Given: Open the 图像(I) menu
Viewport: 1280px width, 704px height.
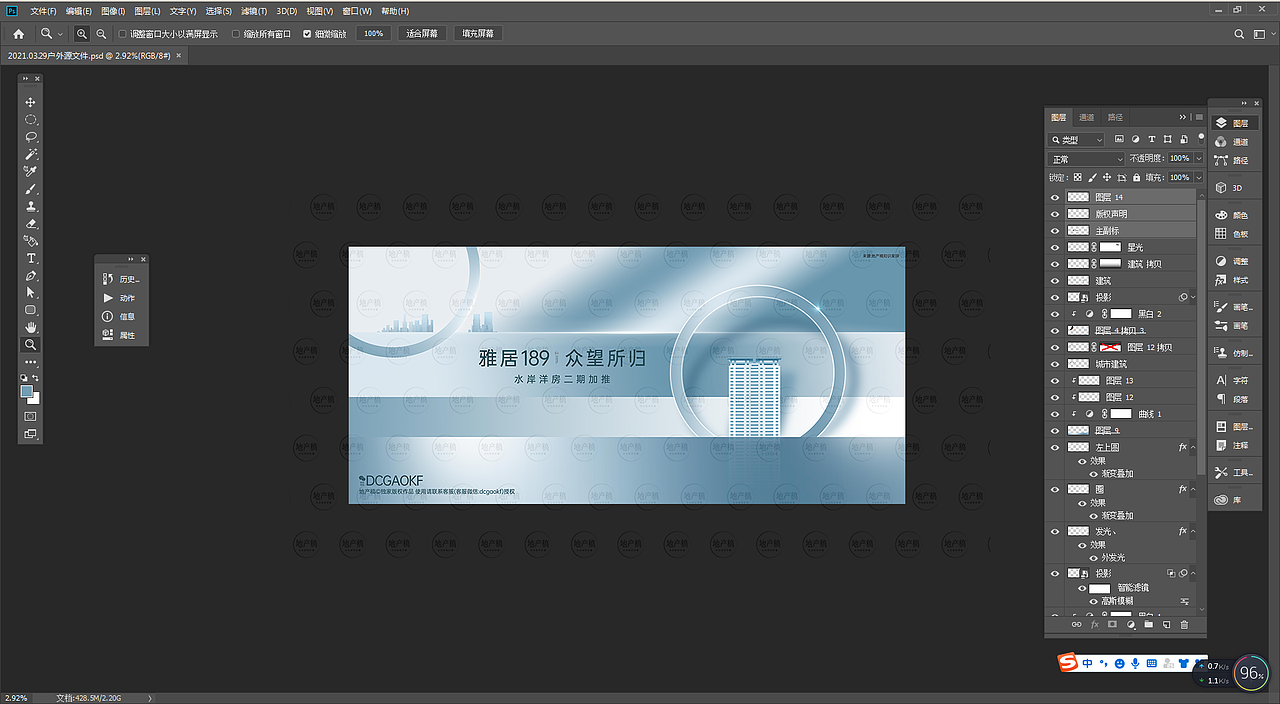Looking at the screenshot, I should click(x=113, y=11).
